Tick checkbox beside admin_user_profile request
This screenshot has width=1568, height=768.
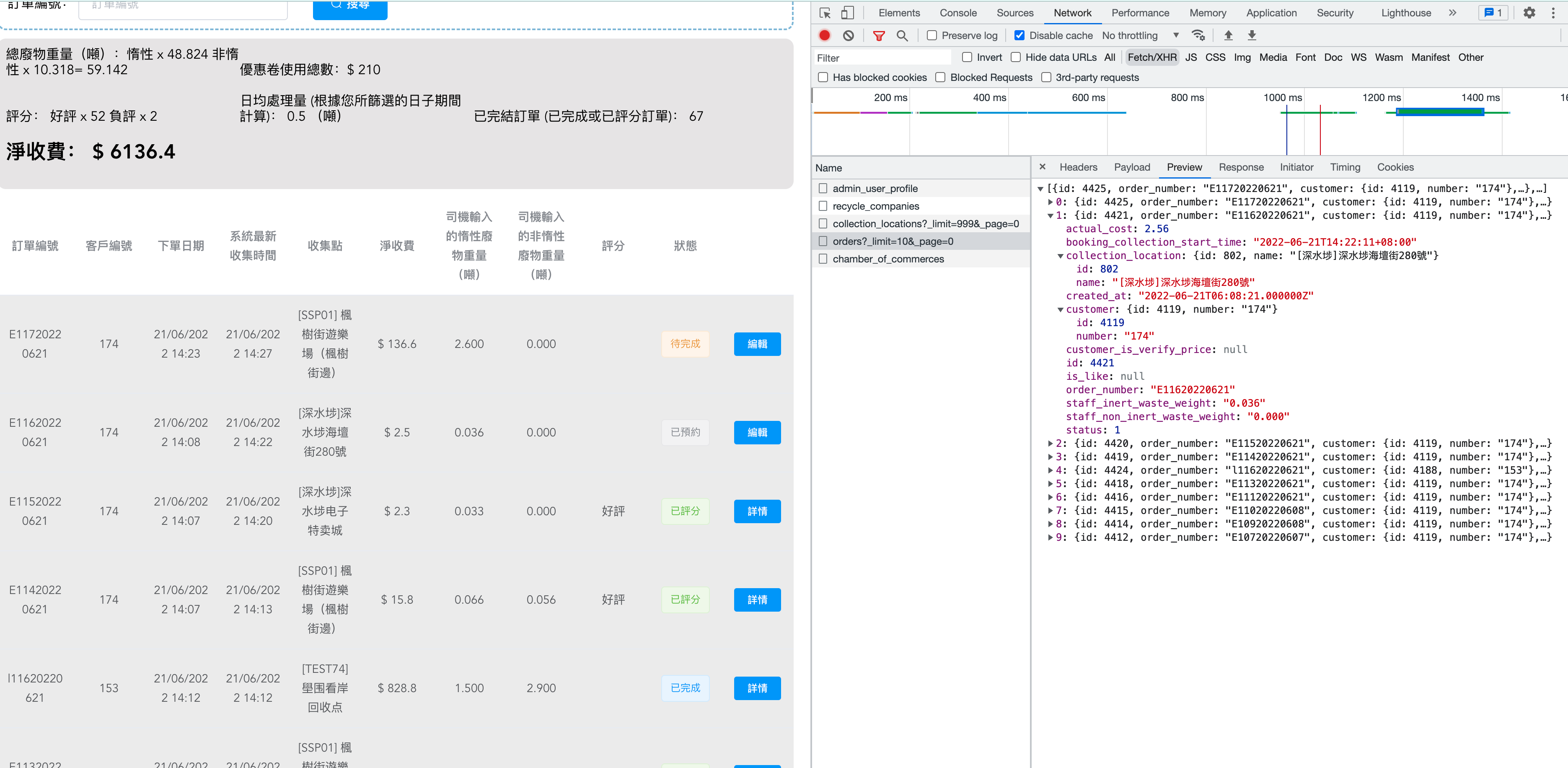point(823,188)
